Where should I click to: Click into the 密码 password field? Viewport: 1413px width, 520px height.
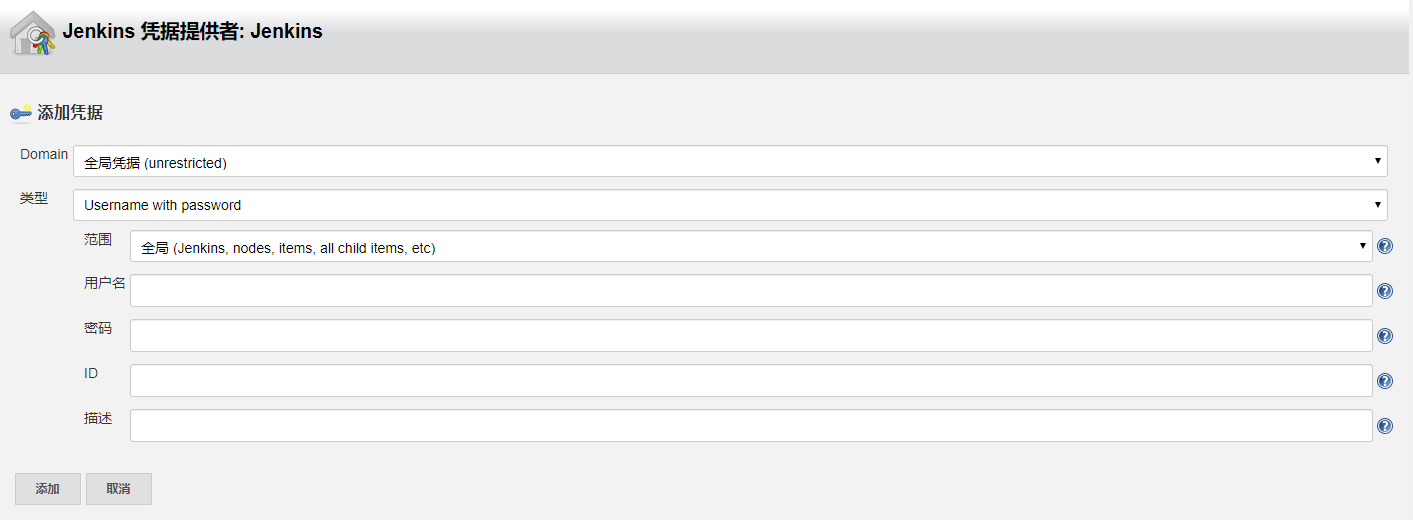[750, 336]
